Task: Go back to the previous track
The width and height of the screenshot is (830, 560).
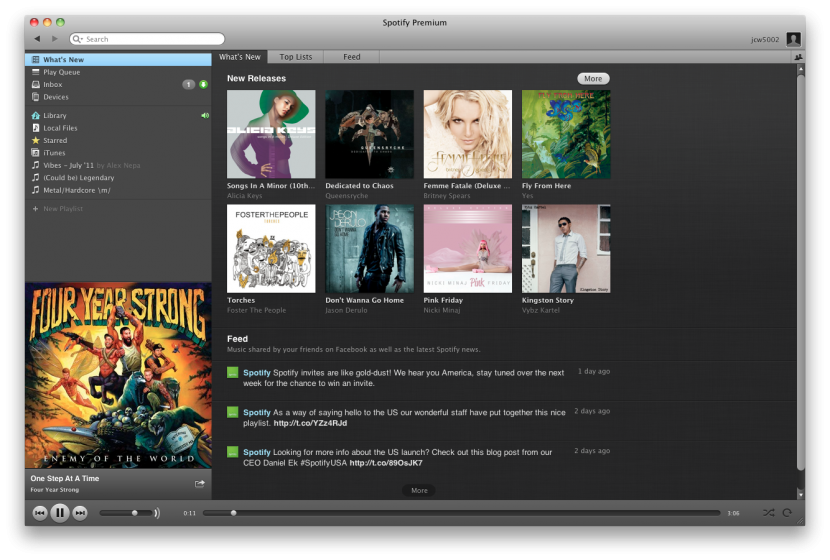Action: (40, 513)
